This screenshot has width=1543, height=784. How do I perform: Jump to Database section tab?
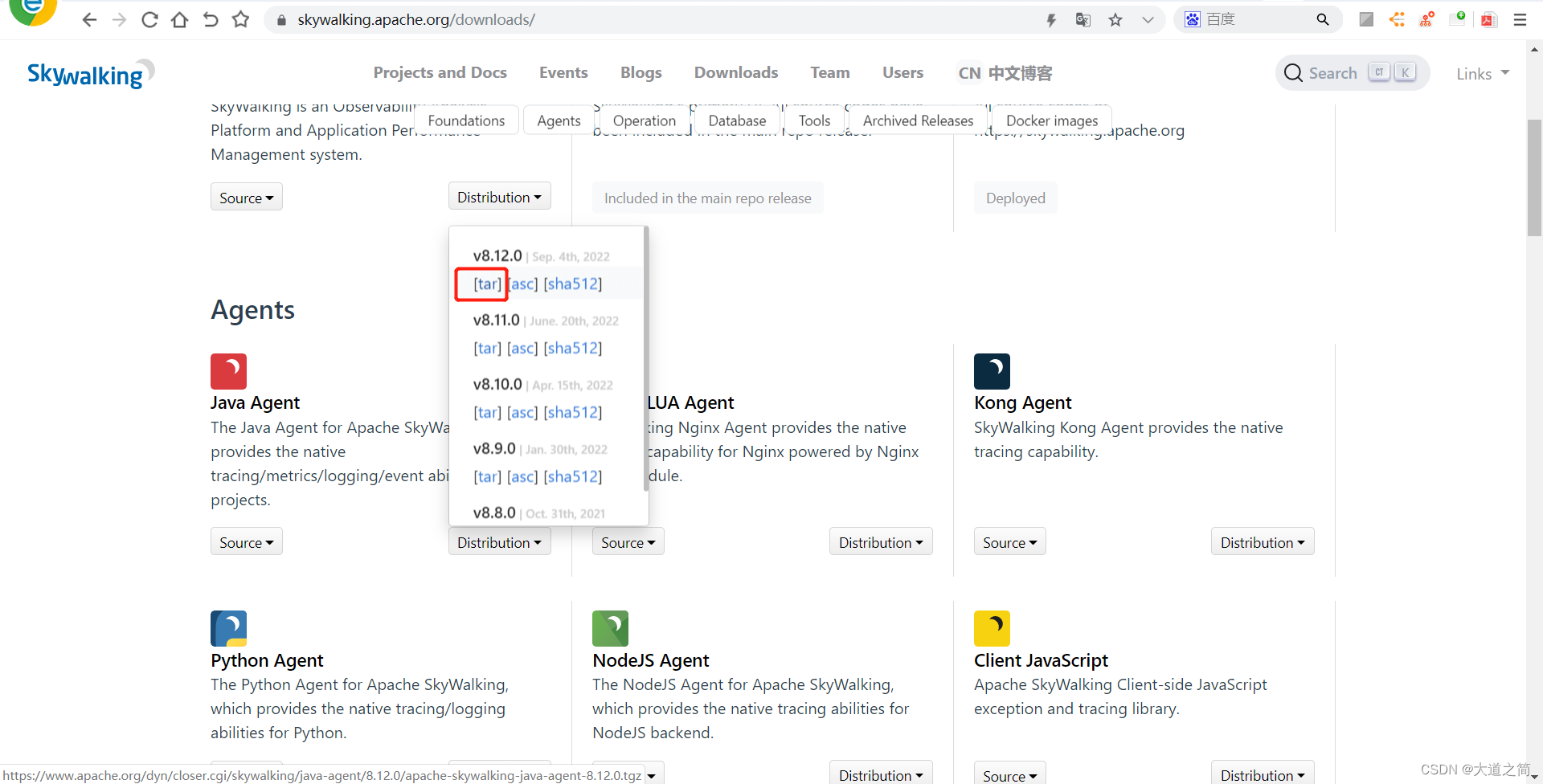pos(737,120)
